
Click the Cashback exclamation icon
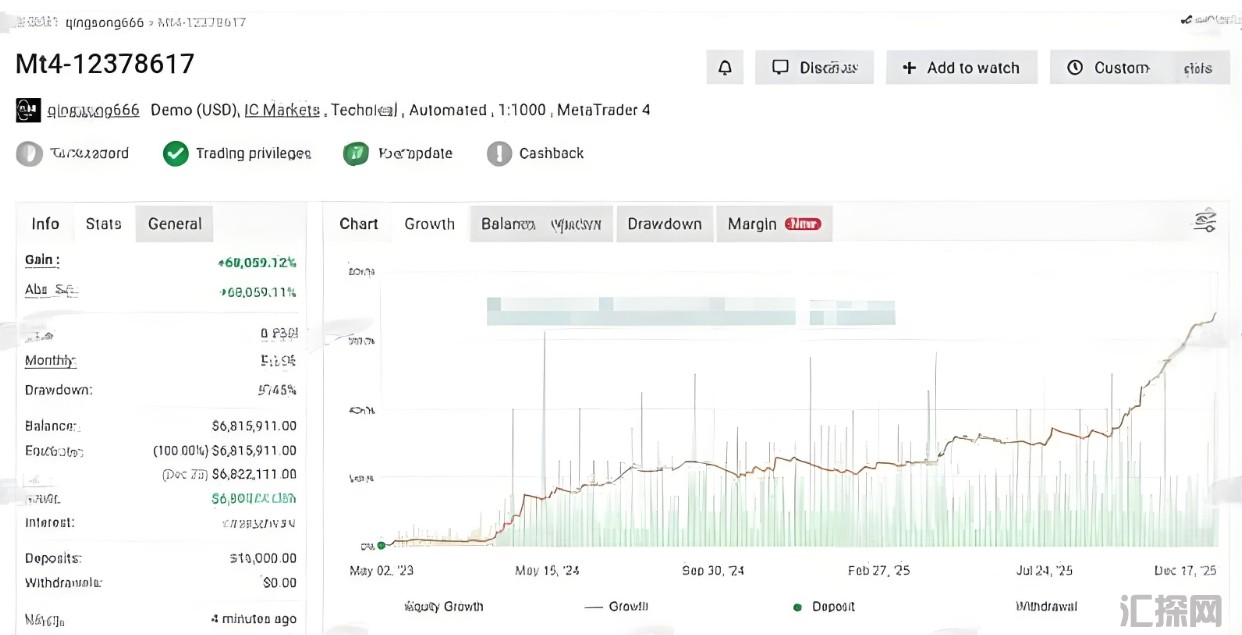pos(499,154)
